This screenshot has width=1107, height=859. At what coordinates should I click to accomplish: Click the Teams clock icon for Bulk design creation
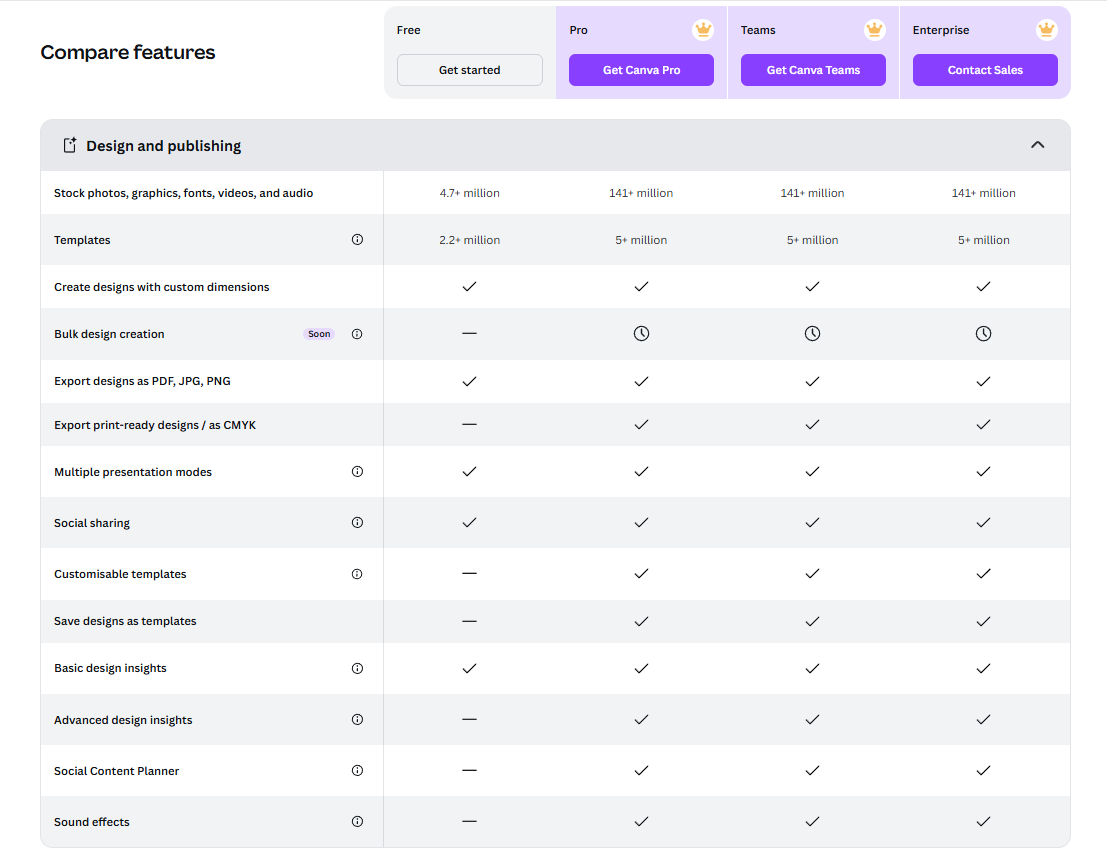tap(813, 333)
